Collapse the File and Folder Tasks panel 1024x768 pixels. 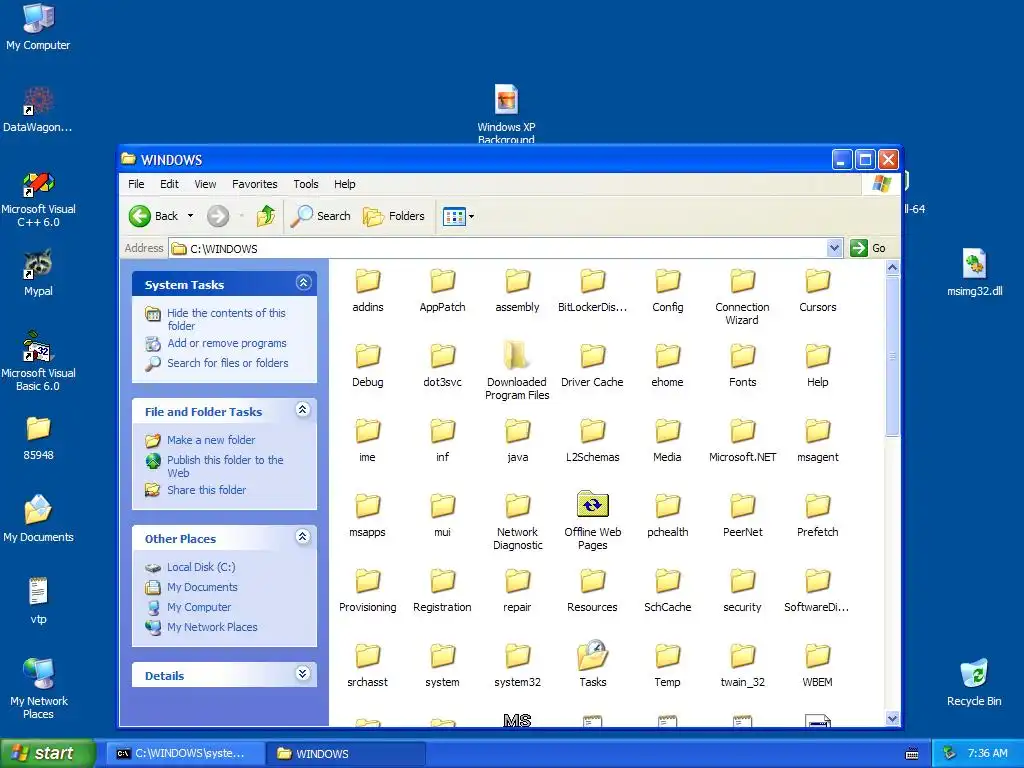pyautogui.click(x=303, y=410)
